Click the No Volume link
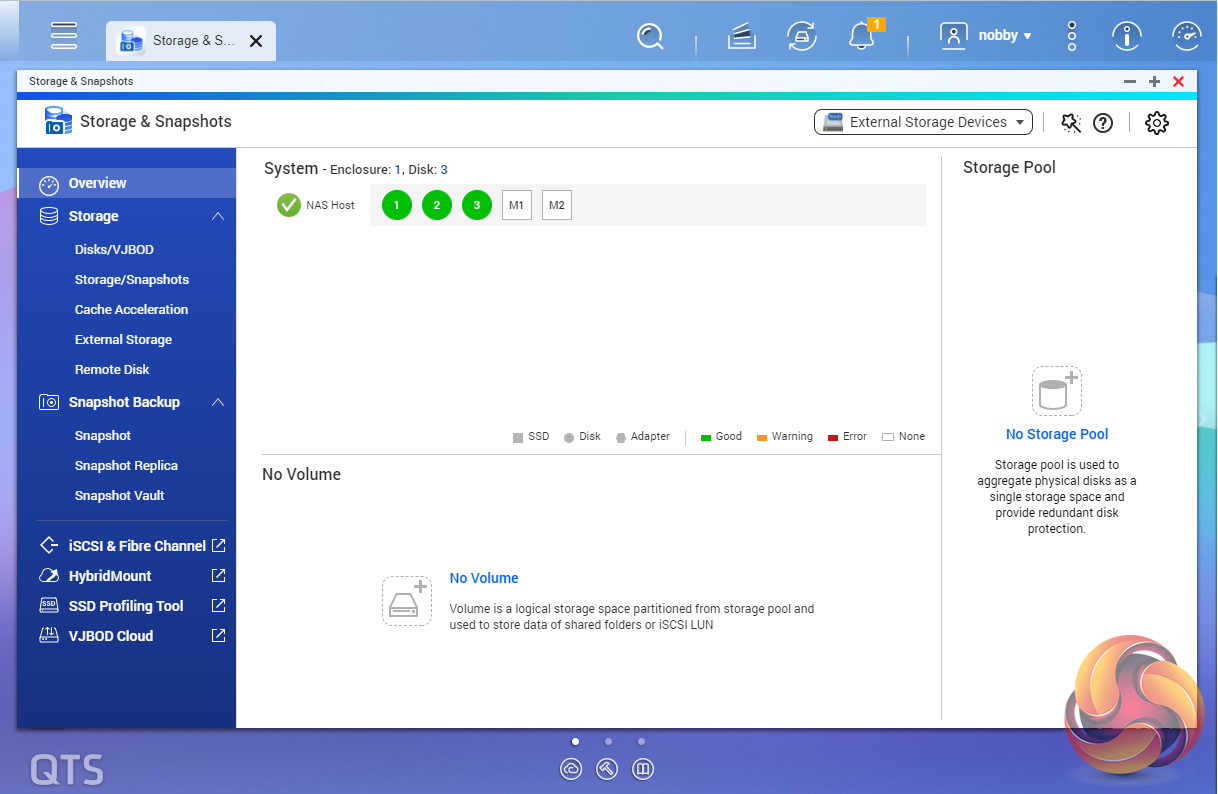The width and height of the screenshot is (1218, 794). tap(484, 578)
